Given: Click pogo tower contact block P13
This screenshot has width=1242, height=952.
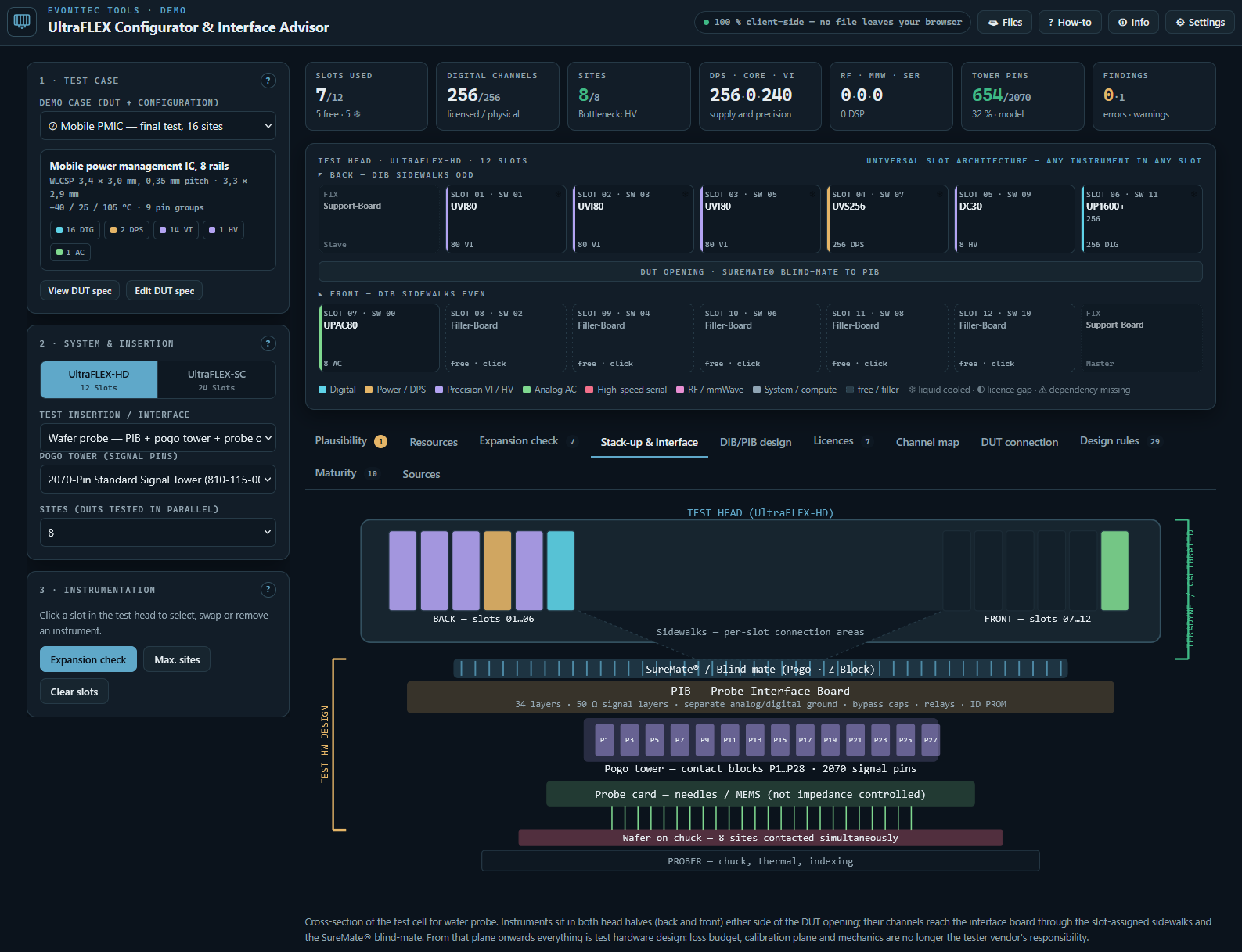Looking at the screenshot, I should (754, 740).
